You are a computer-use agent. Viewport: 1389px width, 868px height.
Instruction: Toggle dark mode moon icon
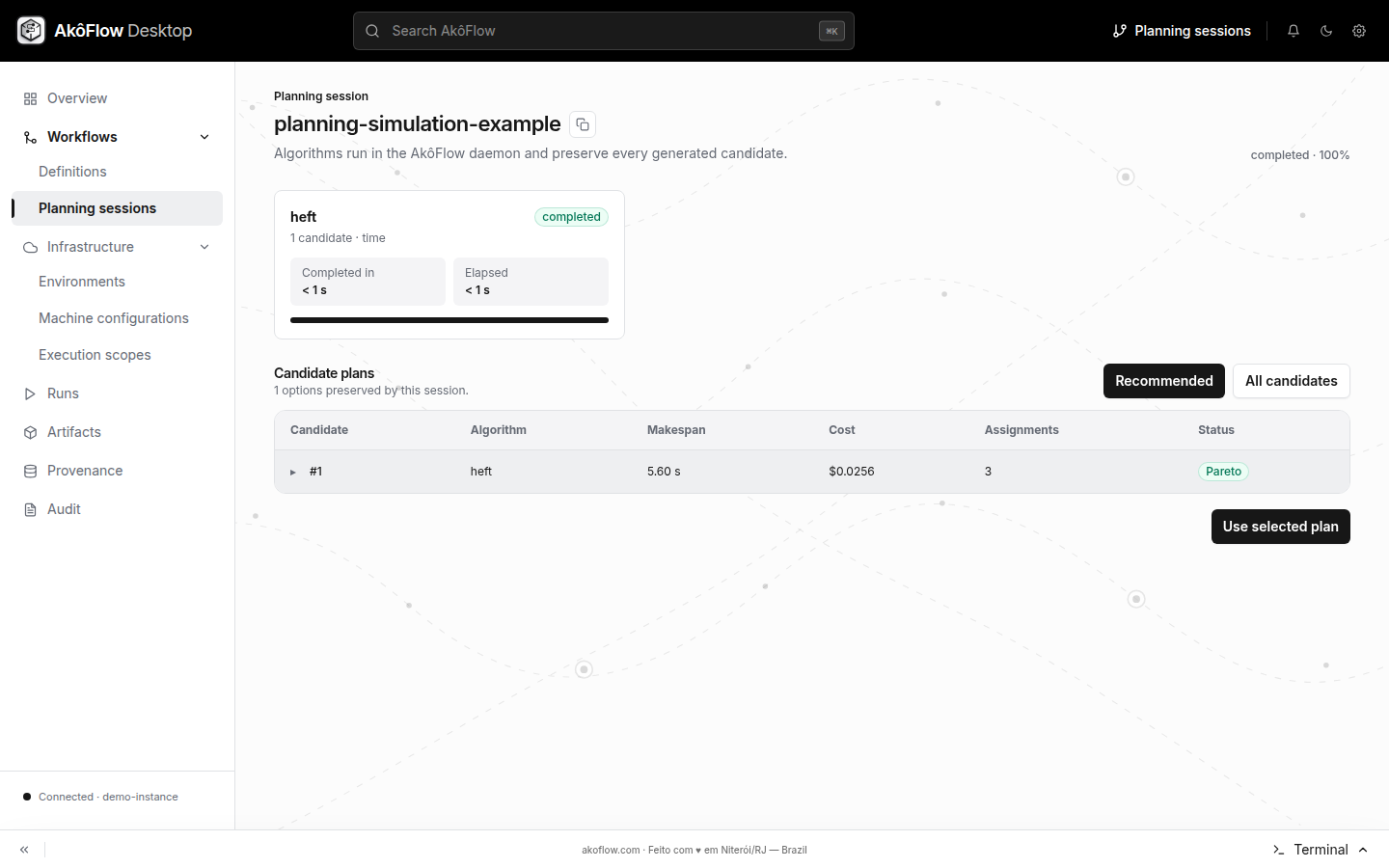(1326, 31)
